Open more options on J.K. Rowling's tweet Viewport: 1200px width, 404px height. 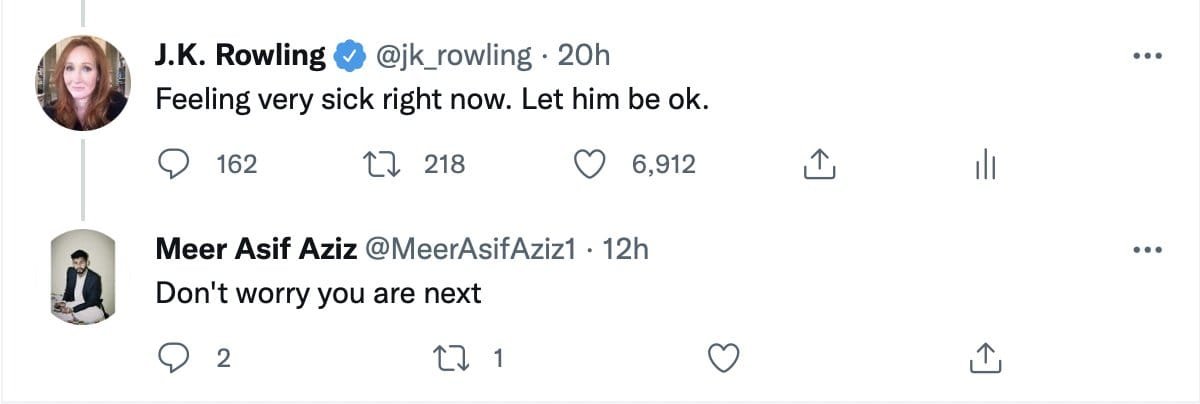(x=1145, y=56)
